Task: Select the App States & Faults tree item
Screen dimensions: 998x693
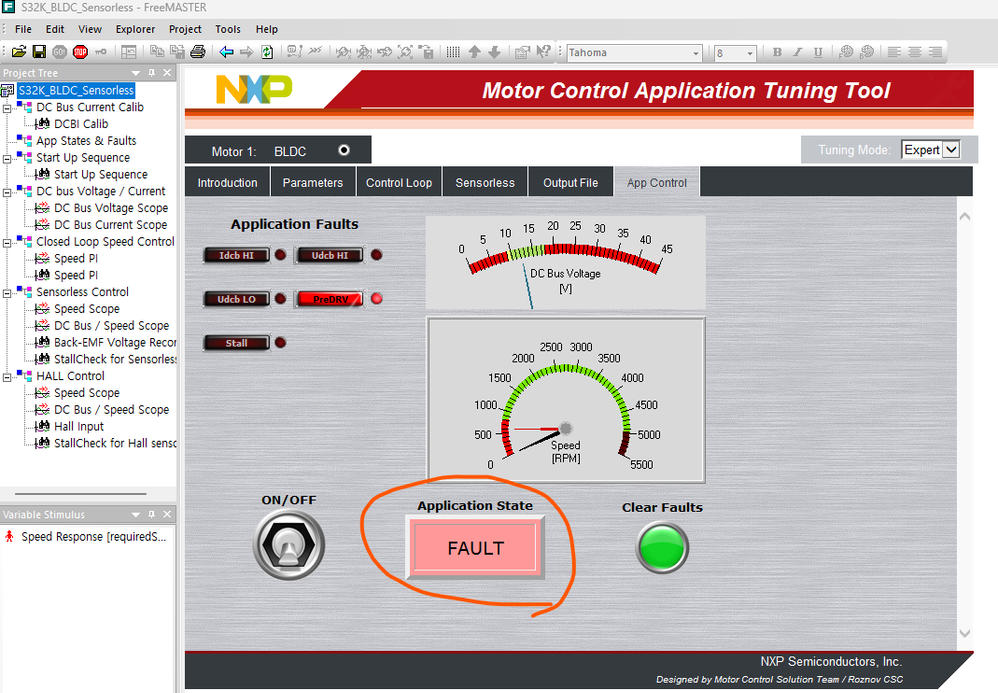Action: (86, 141)
